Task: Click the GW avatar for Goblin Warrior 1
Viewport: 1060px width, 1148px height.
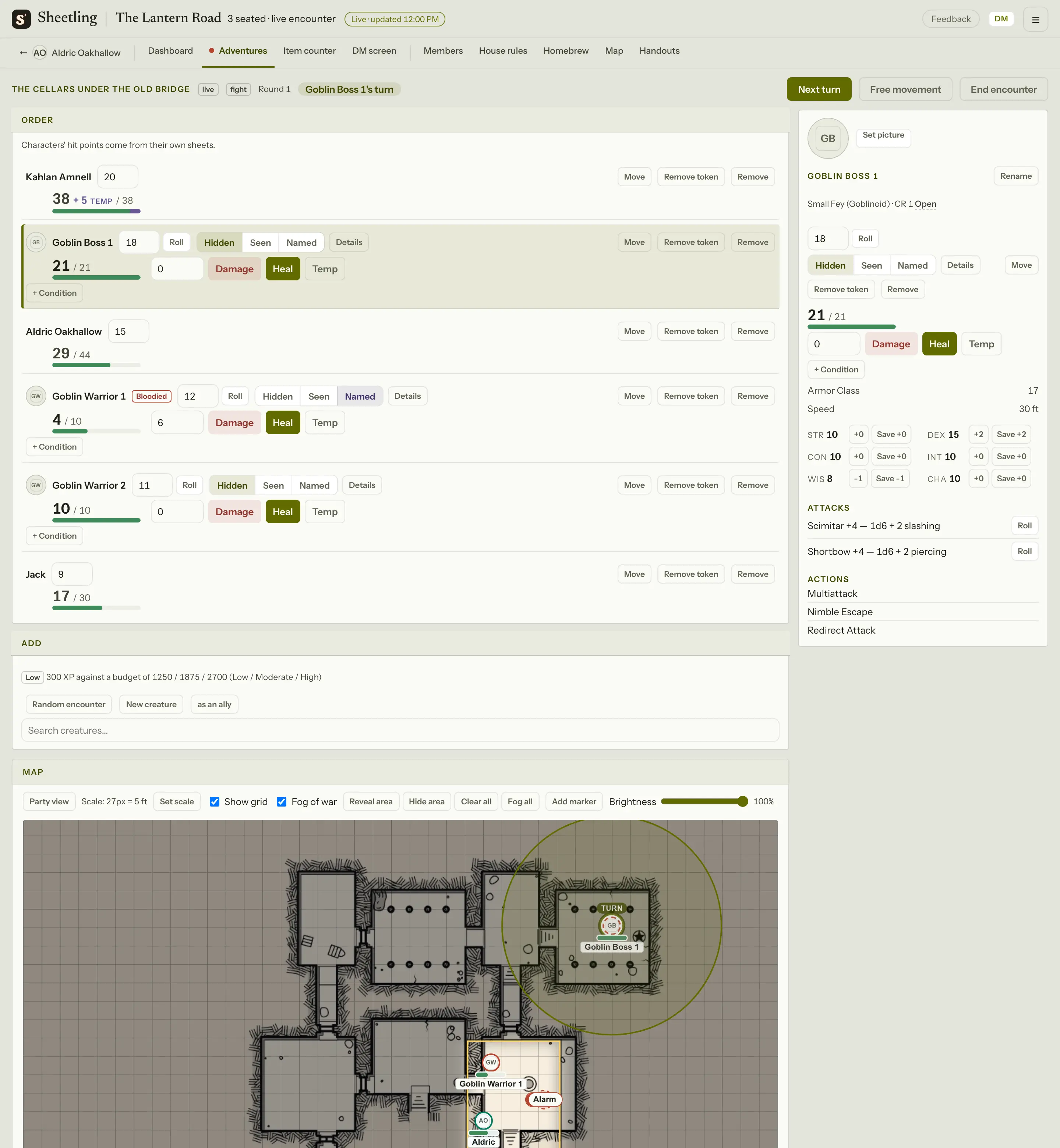Action: tap(36, 396)
